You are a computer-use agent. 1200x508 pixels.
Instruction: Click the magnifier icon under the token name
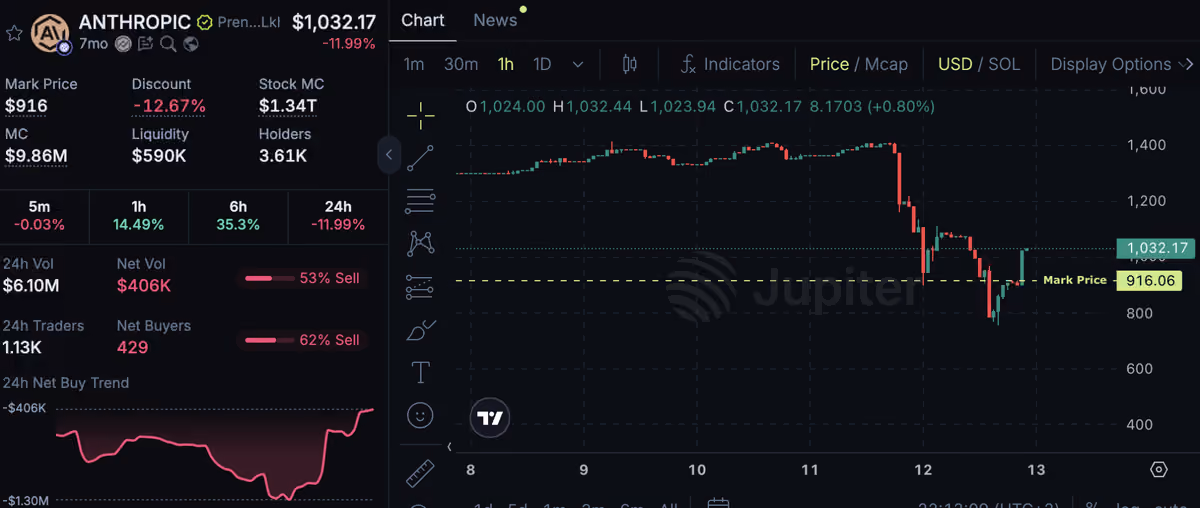pos(168,44)
